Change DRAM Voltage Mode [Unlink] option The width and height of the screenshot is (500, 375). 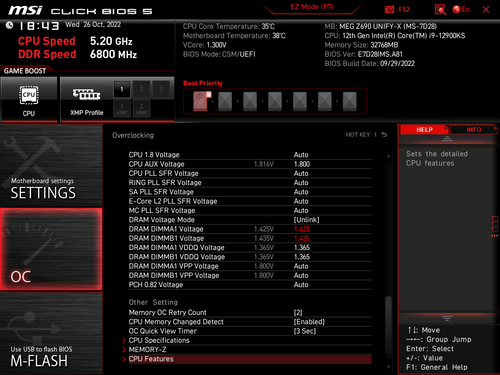(306, 220)
